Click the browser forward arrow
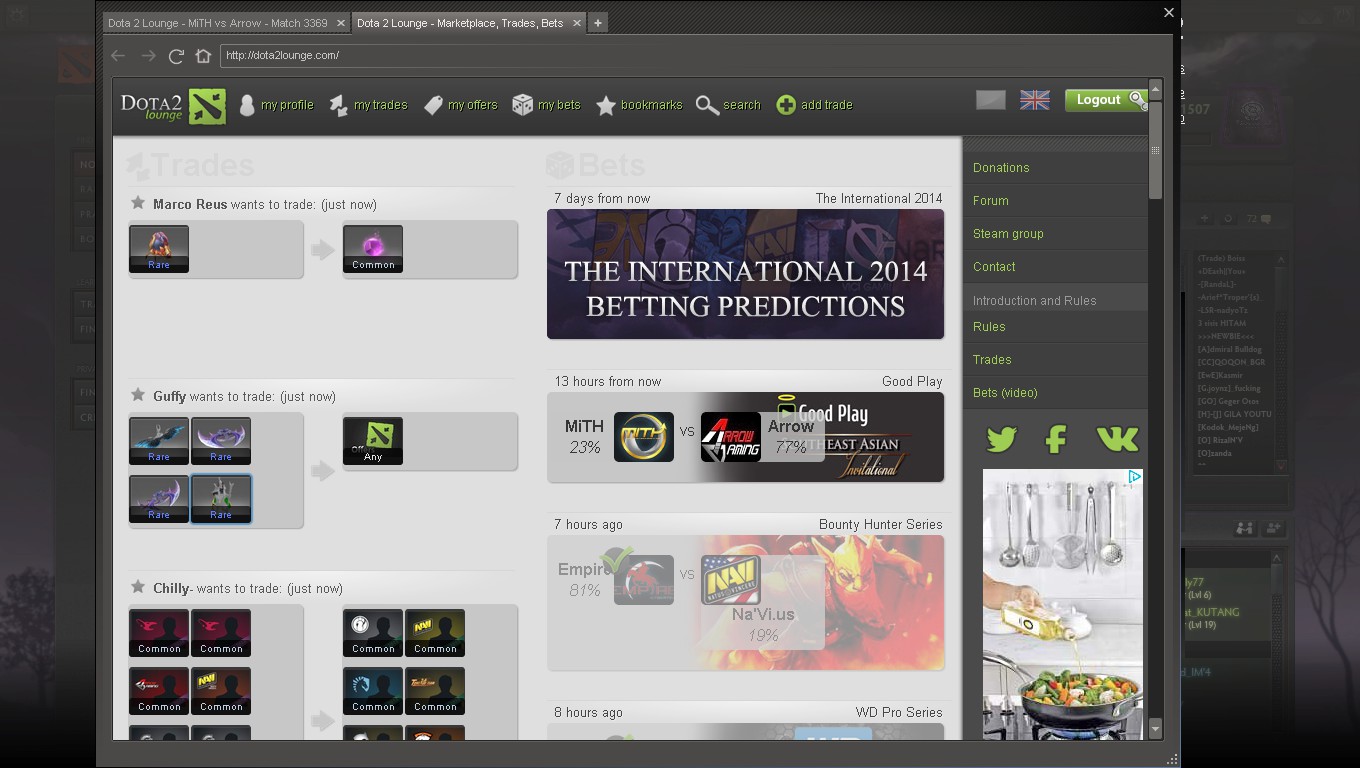 [148, 56]
